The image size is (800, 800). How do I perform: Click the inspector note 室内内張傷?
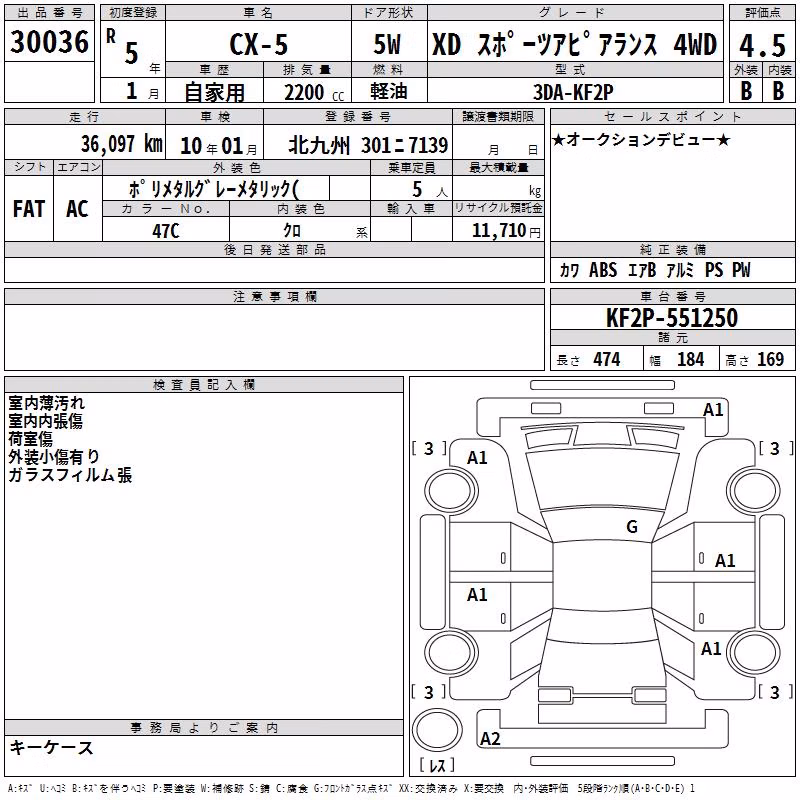click(45, 421)
